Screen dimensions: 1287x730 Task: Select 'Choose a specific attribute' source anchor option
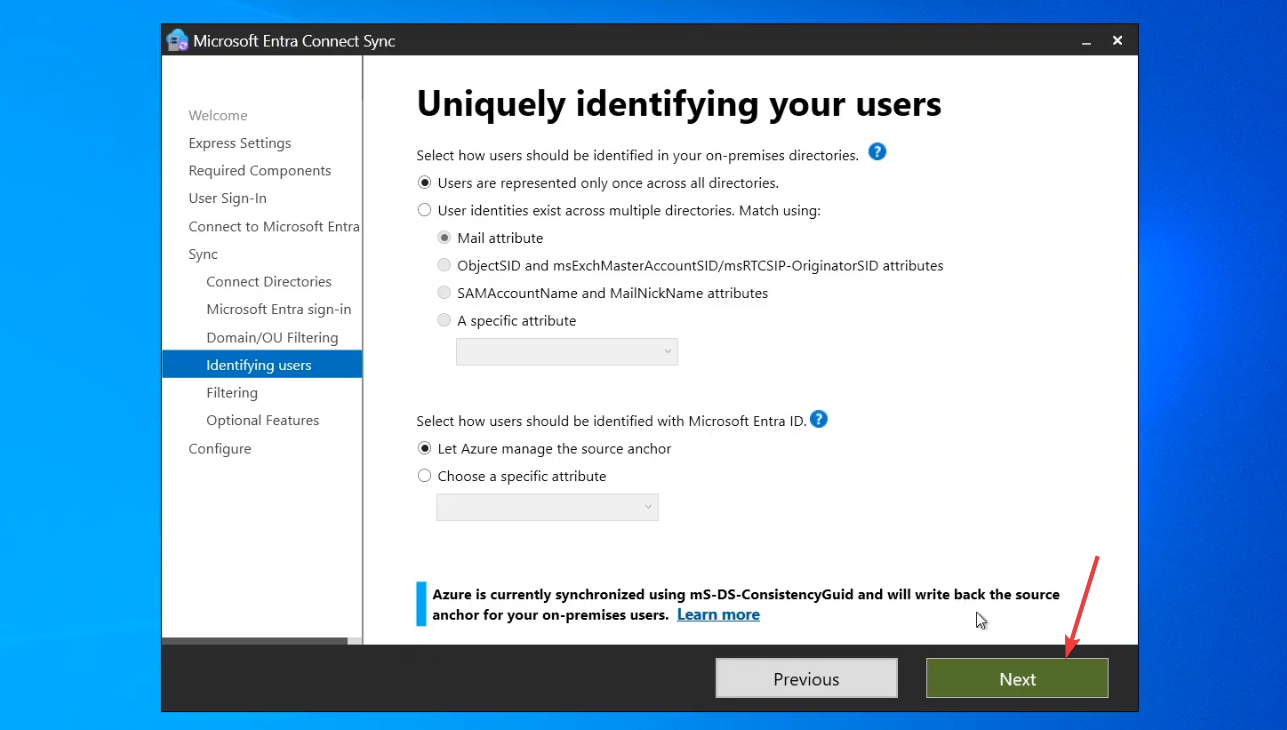click(425, 476)
